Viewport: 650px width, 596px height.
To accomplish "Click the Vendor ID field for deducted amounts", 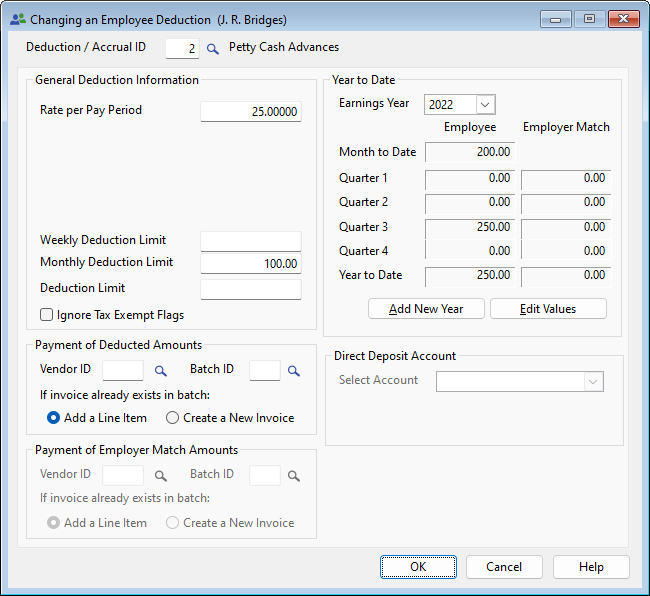I will tap(123, 371).
